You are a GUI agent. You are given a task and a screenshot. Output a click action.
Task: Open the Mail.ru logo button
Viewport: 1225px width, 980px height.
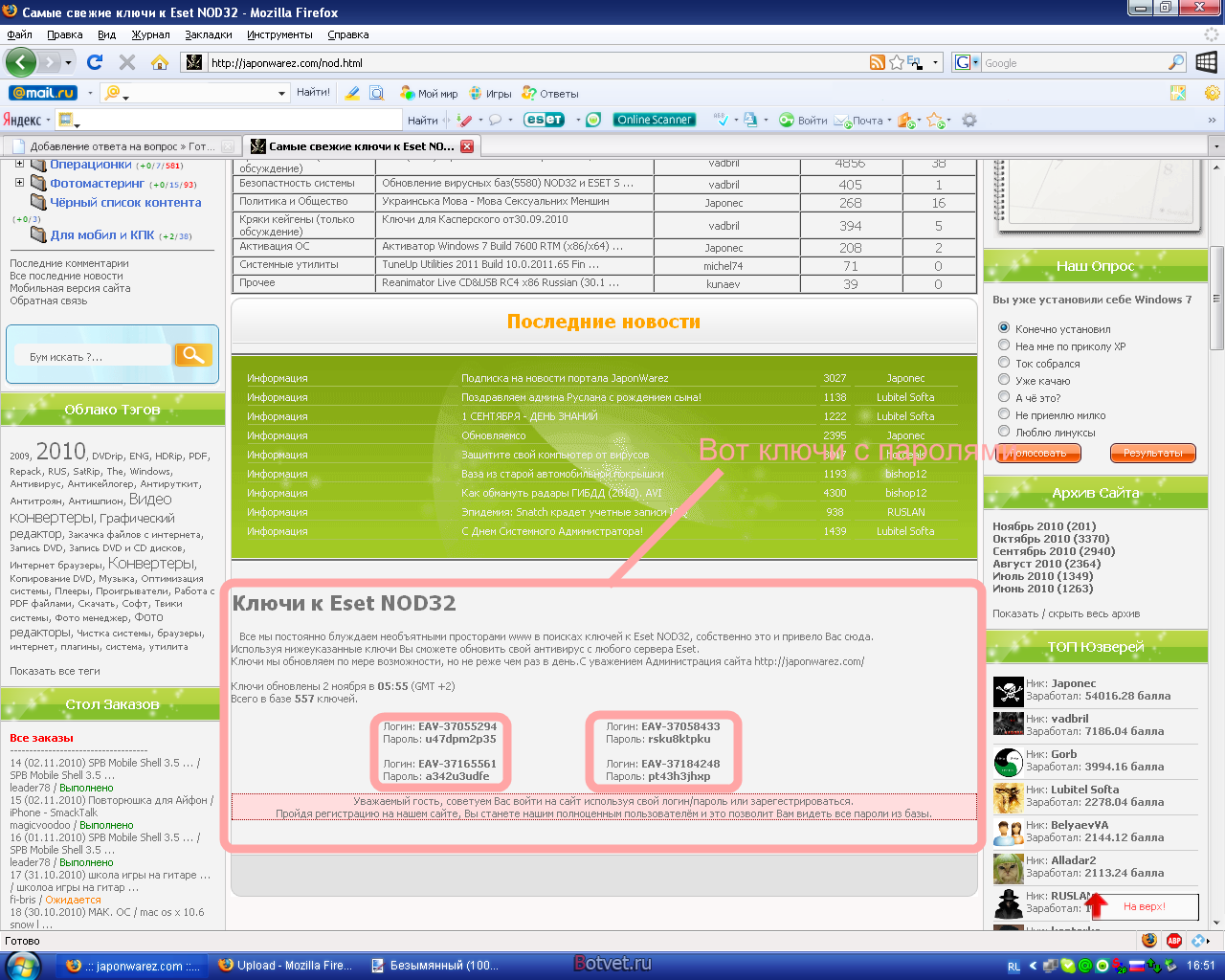tap(43, 93)
